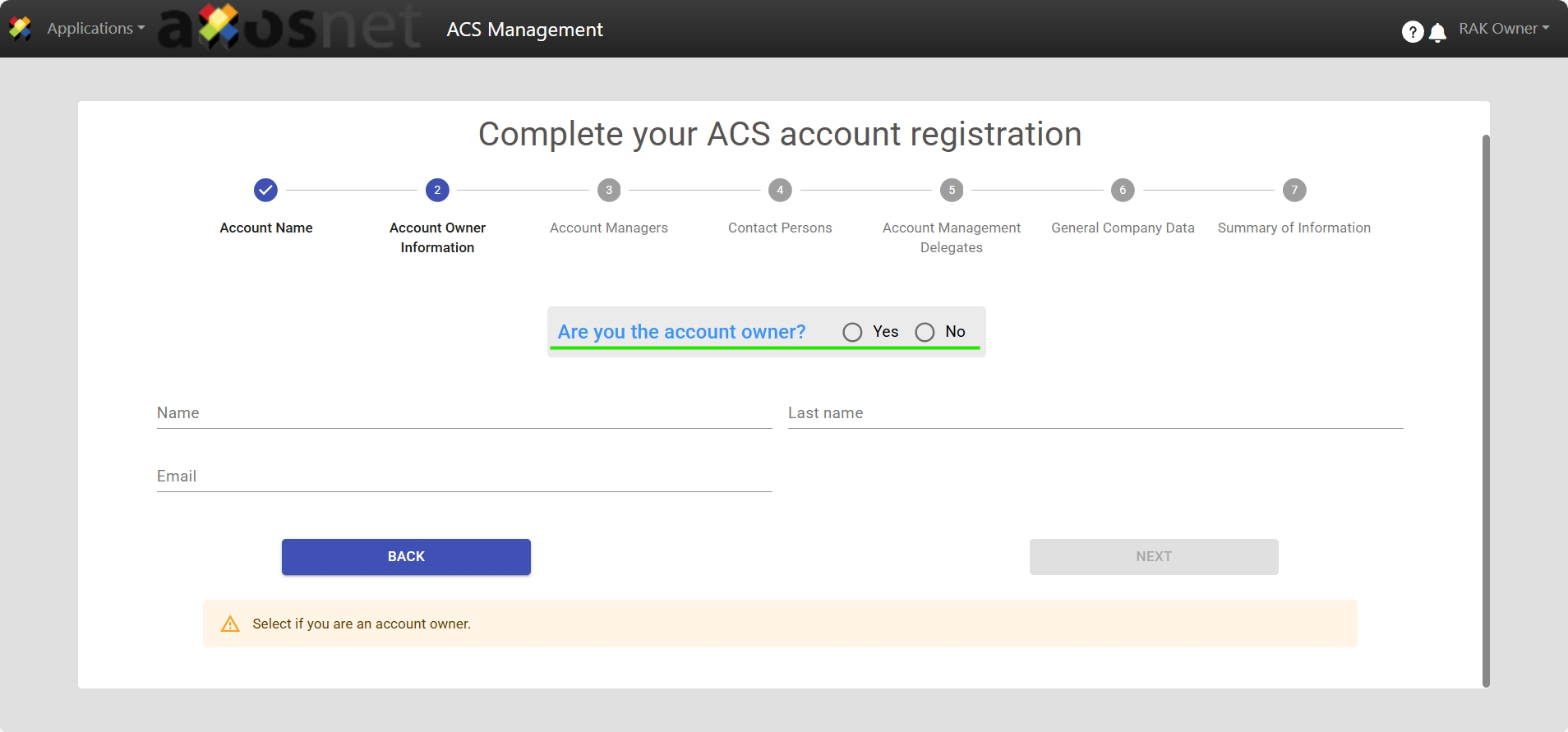
Task: Click the colorful Applications logo icon
Action: [x=20, y=29]
